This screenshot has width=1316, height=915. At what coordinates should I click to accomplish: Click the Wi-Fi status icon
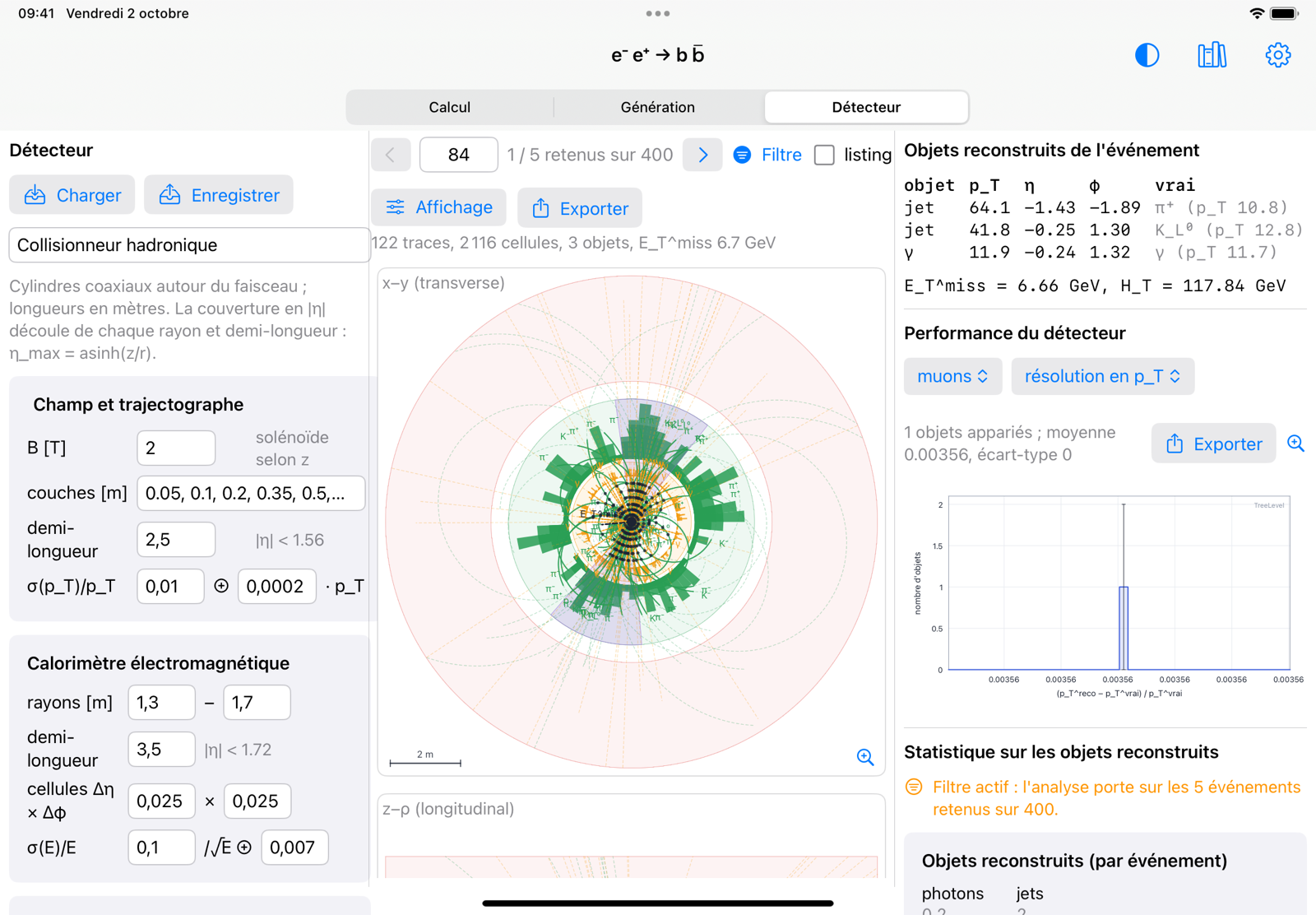click(1256, 13)
